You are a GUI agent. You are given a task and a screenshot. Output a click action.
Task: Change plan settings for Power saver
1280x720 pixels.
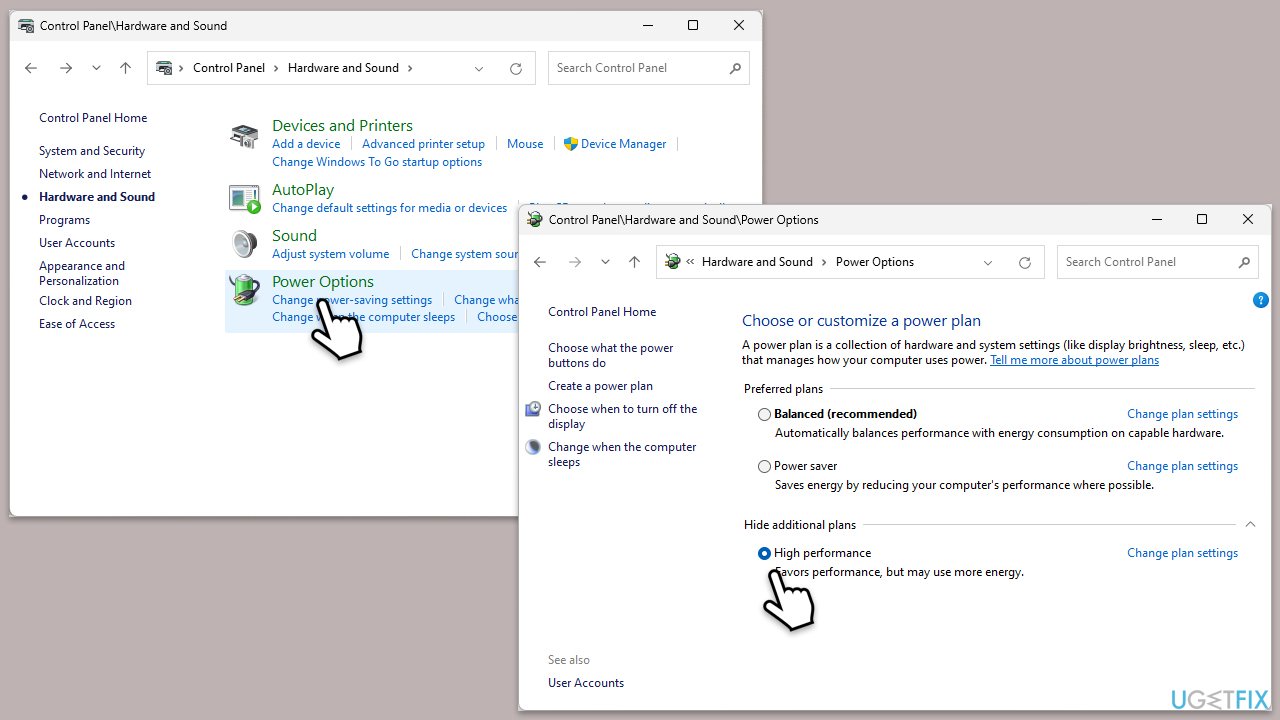[x=1182, y=466]
